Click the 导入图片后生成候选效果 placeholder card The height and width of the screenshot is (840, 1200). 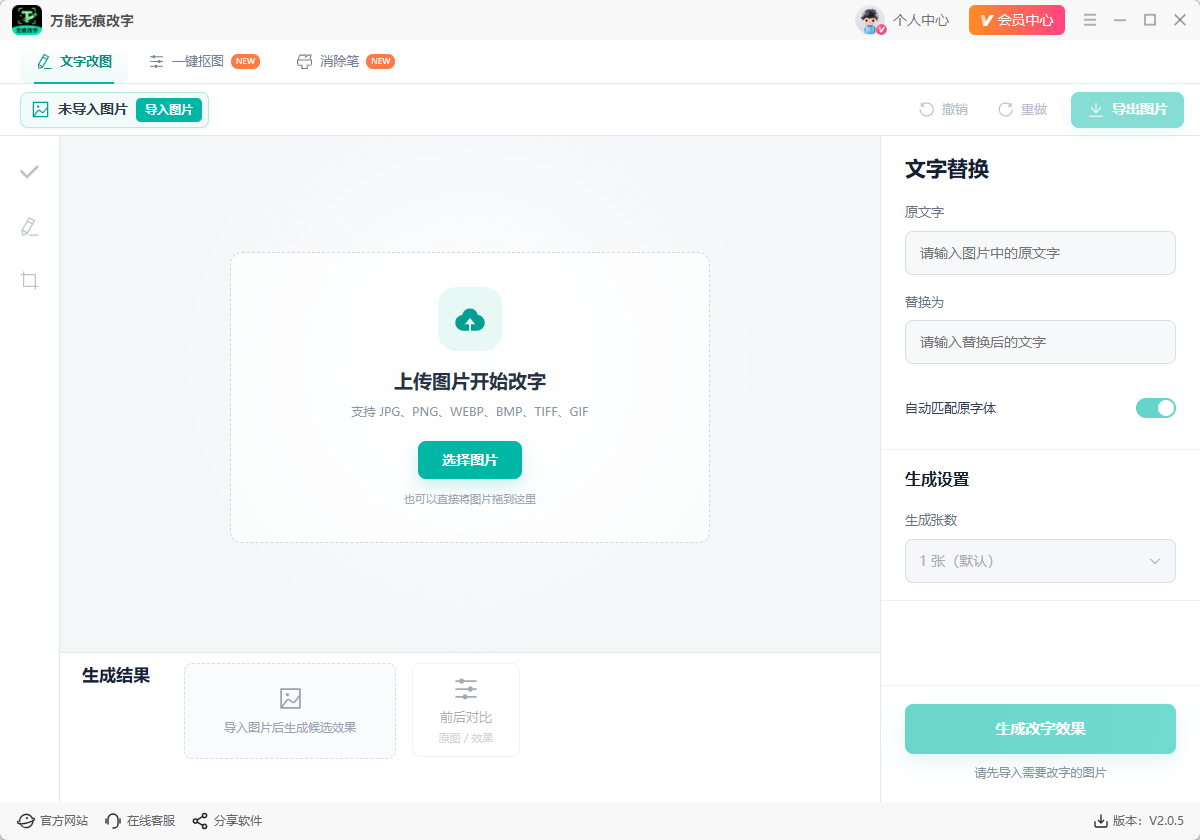coord(290,711)
